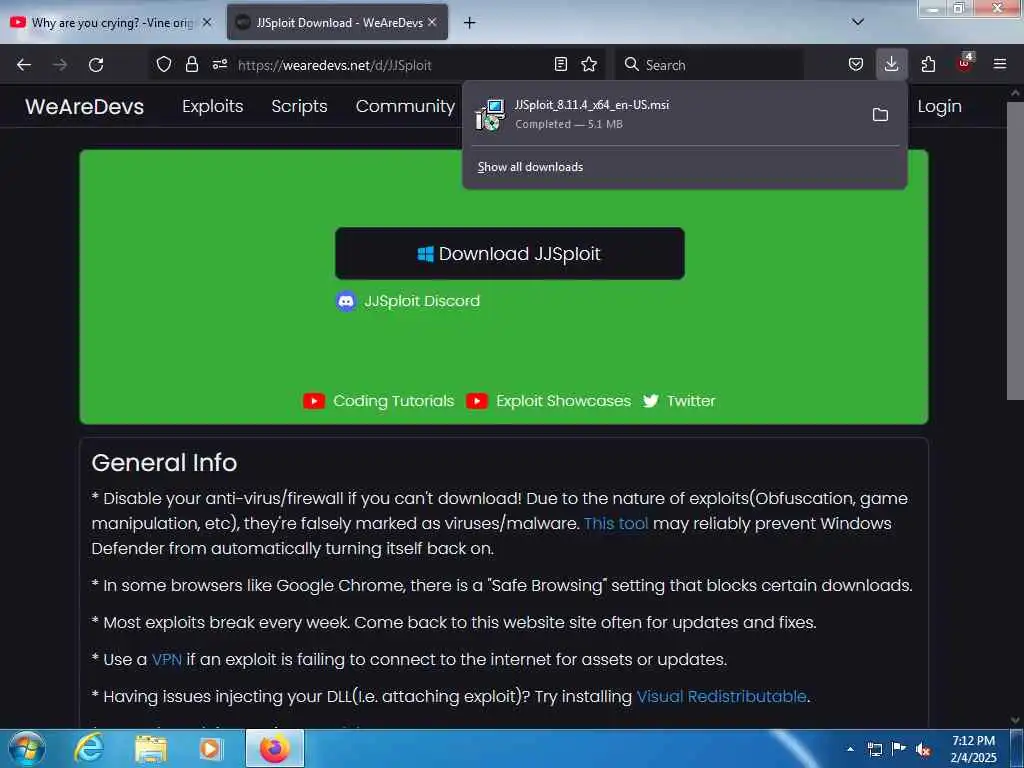Viewport: 1024px width, 768px height.
Task: Click the scrollbar up arrow
Action: (1015, 93)
